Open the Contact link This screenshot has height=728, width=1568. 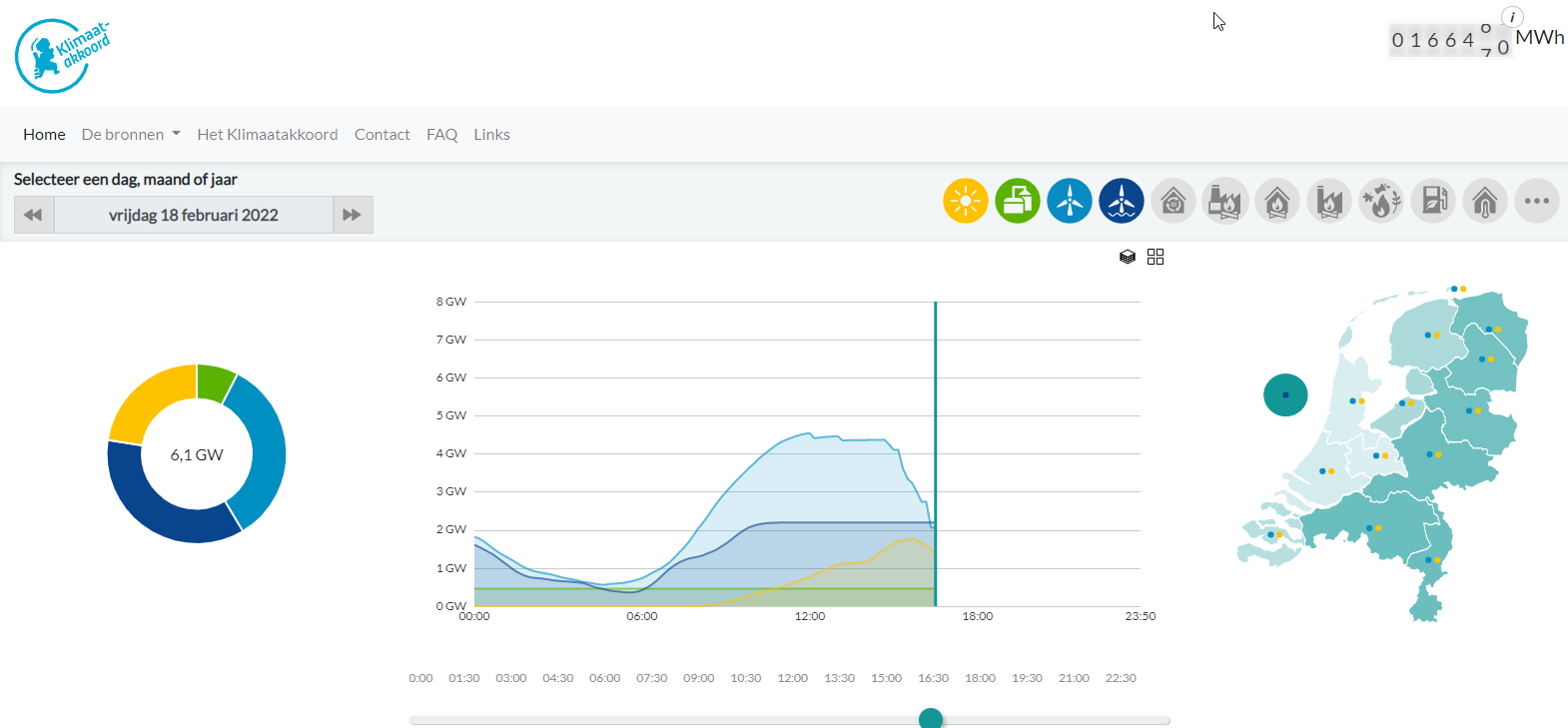(x=382, y=135)
